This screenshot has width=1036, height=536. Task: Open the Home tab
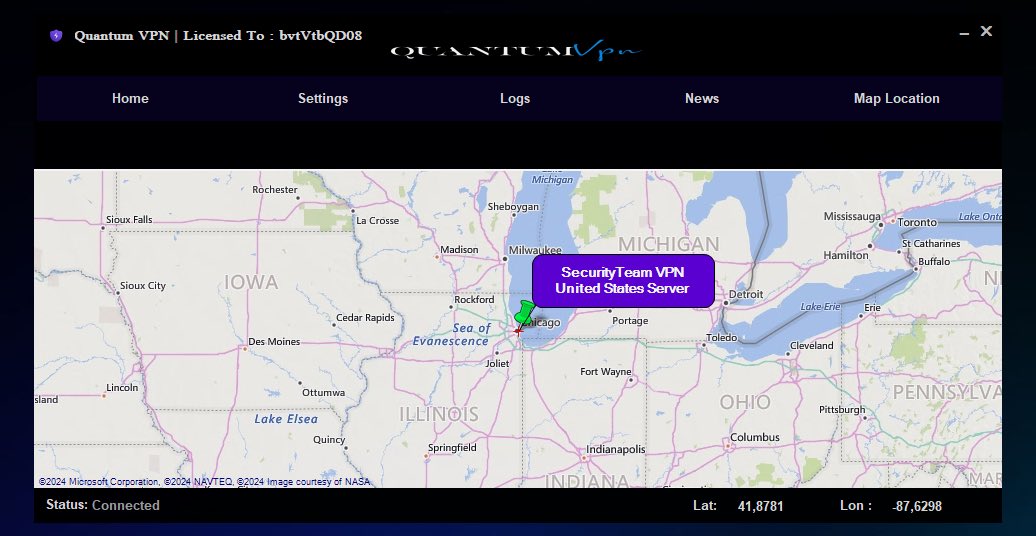click(130, 98)
